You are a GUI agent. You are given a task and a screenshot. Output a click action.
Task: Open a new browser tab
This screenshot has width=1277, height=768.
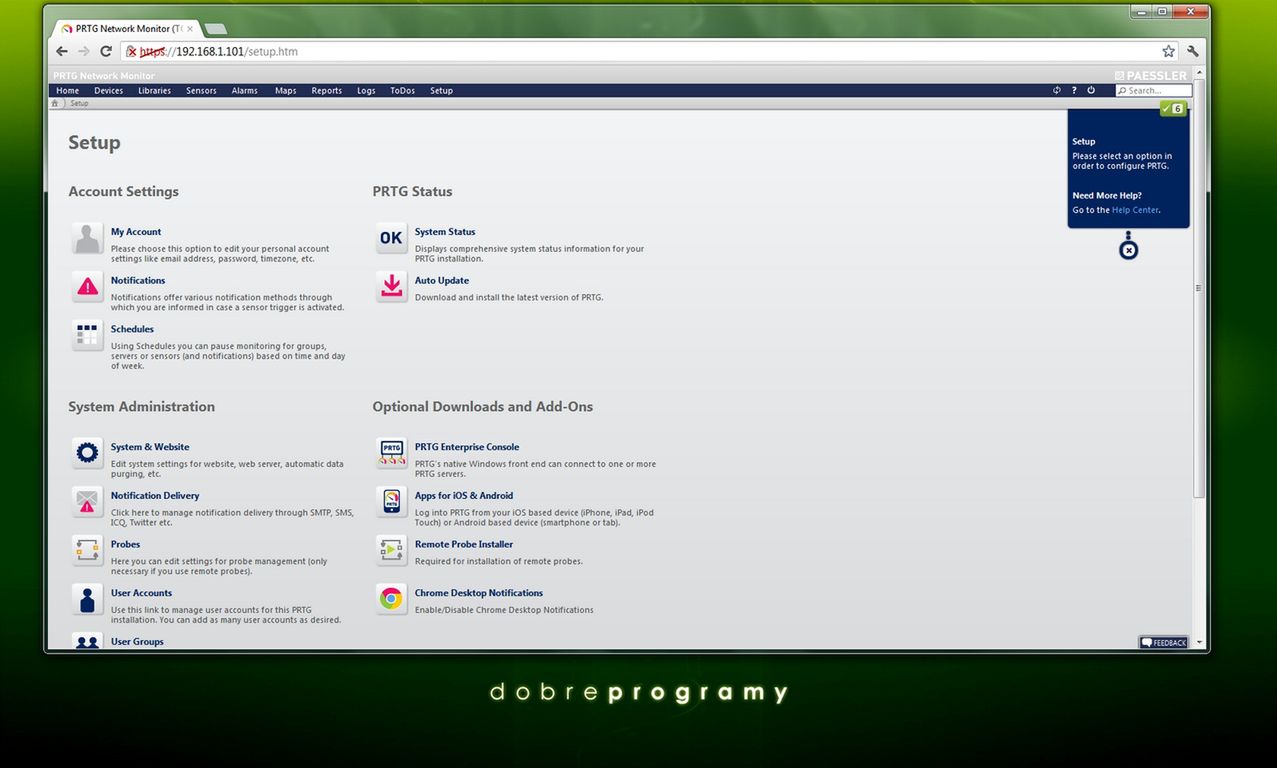pyautogui.click(x=215, y=29)
